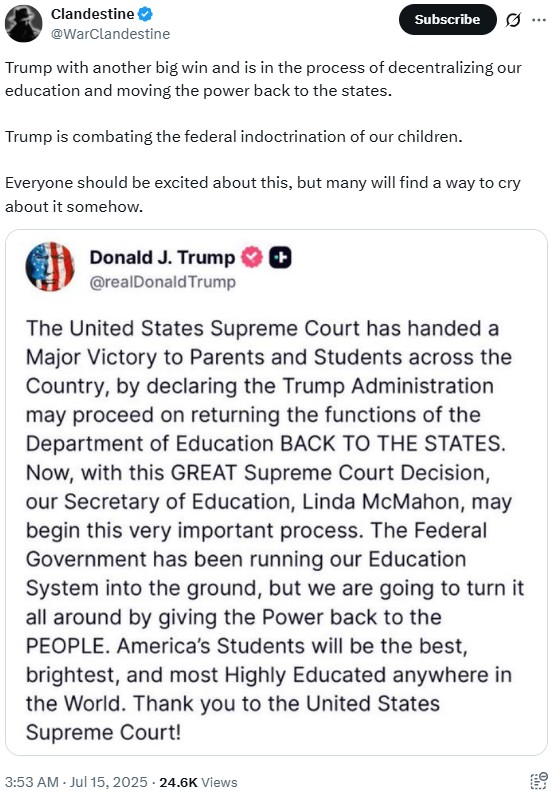Click the black plus badge beside Trump's name
The image size is (551, 794).
[280, 257]
